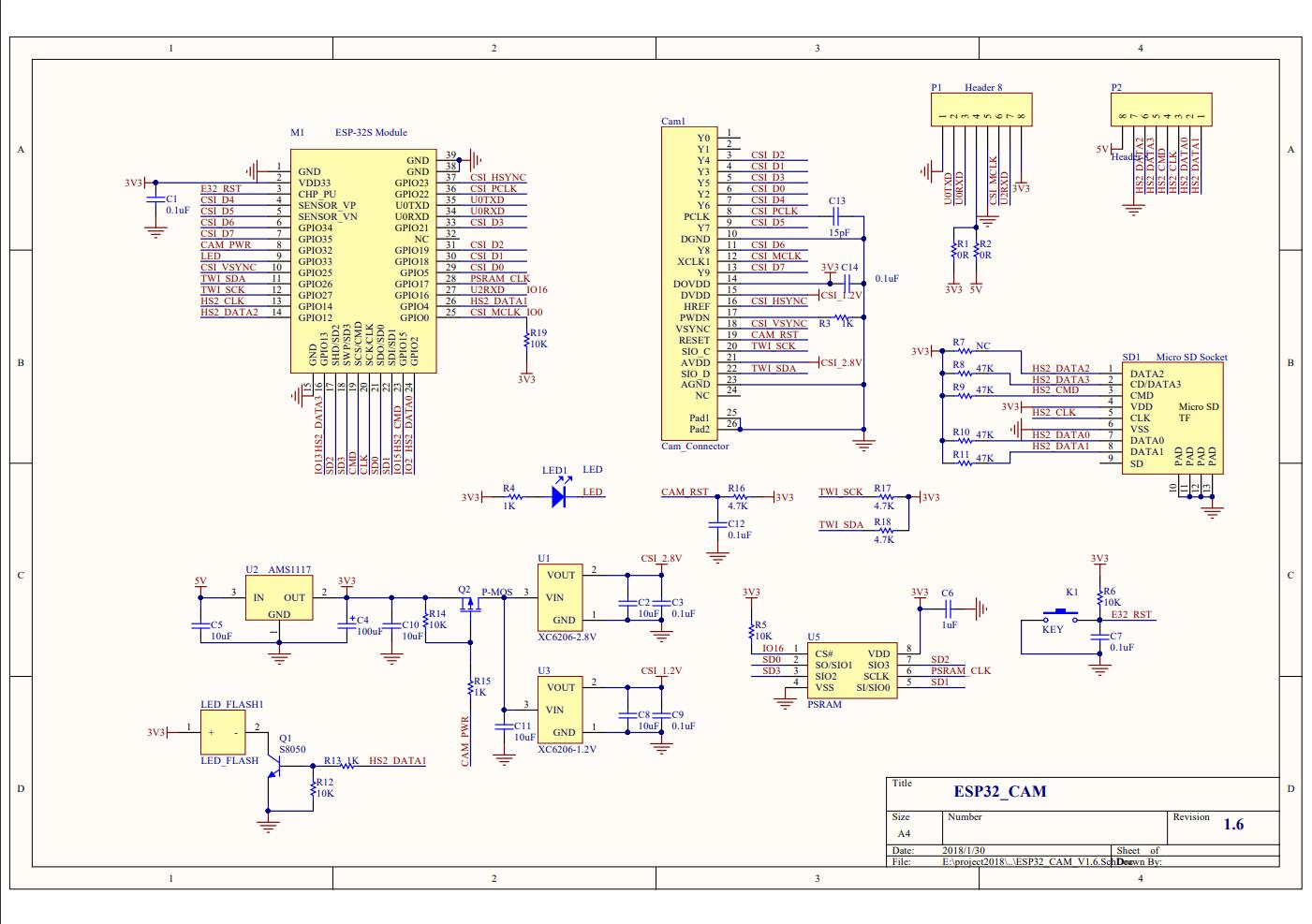Select the U2 AMS1117 regulator block
This screenshot has height=924, width=1312.
point(279,598)
